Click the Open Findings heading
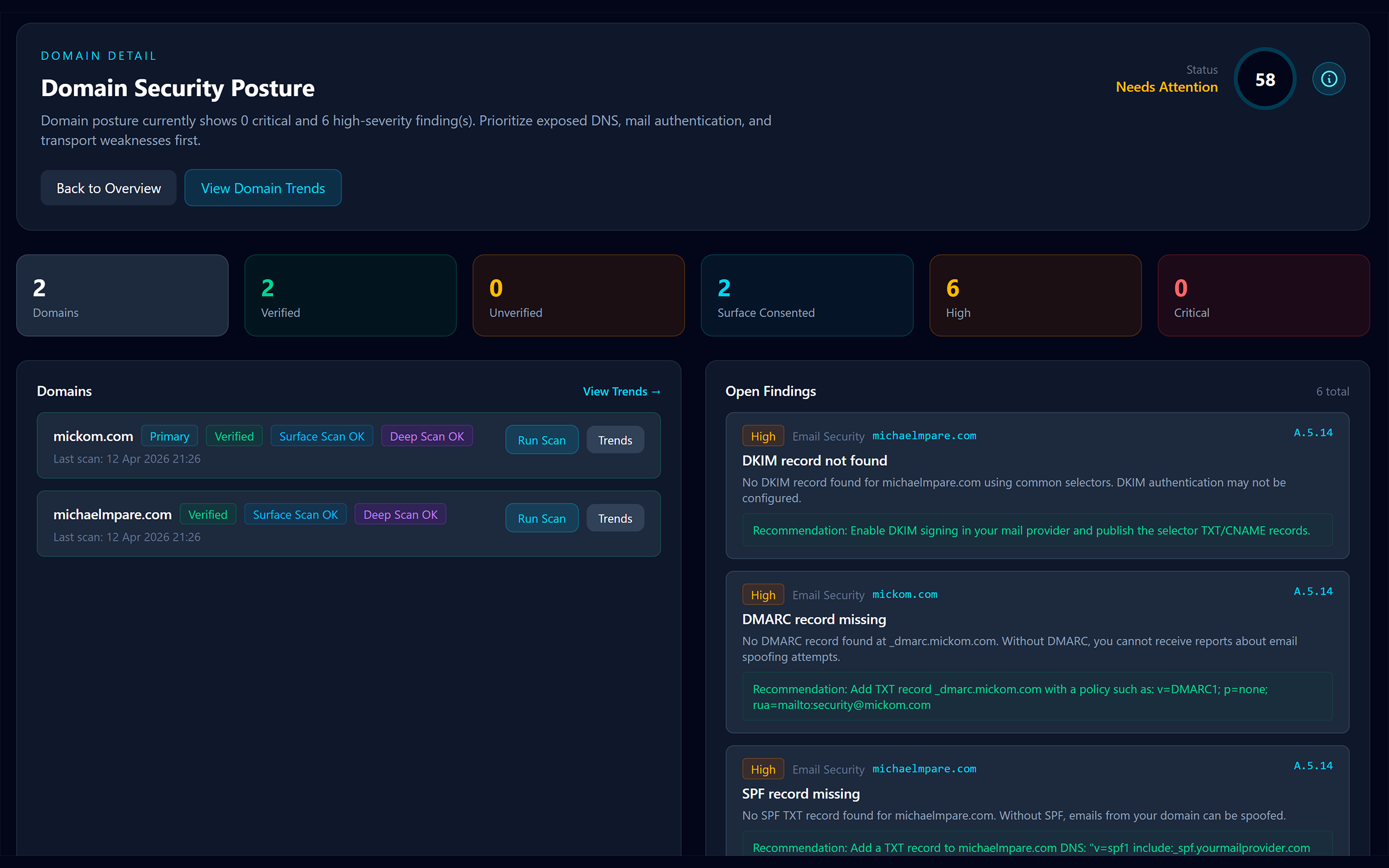Screen dimensions: 1389x868 (770, 391)
